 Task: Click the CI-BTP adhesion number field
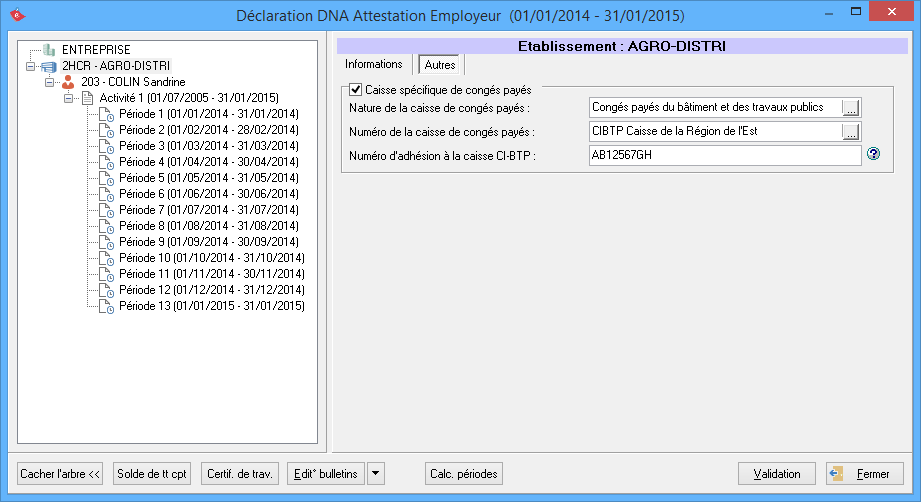click(x=724, y=155)
